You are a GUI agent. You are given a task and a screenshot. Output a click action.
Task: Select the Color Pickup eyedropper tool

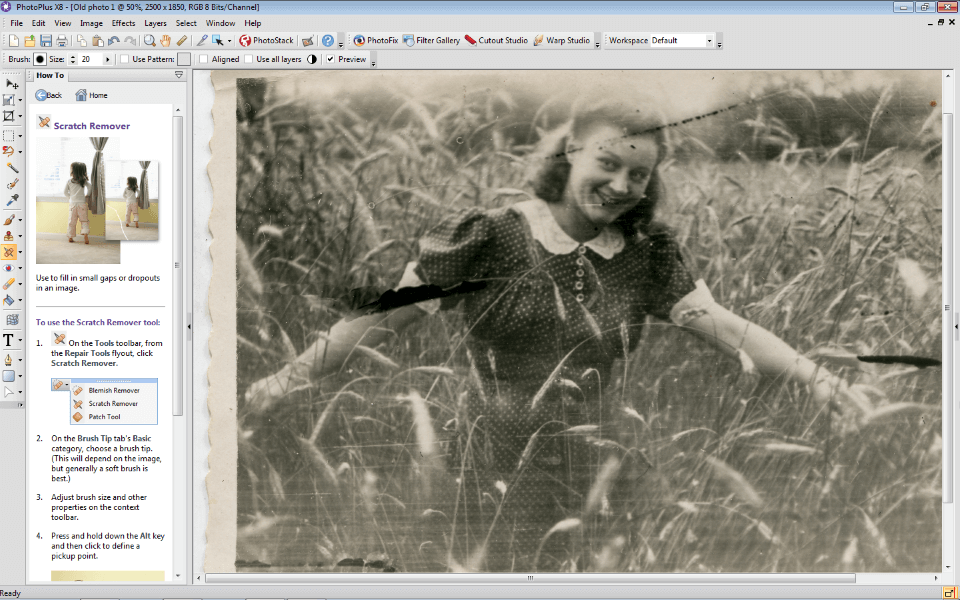[x=11, y=200]
